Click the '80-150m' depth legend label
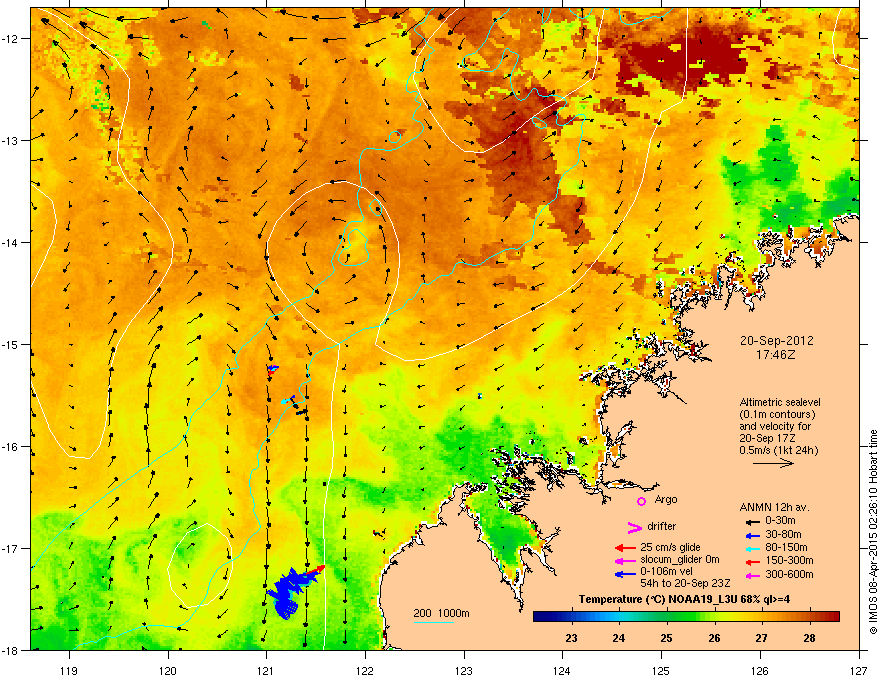Viewport: 880px width, 680px height. point(786,548)
